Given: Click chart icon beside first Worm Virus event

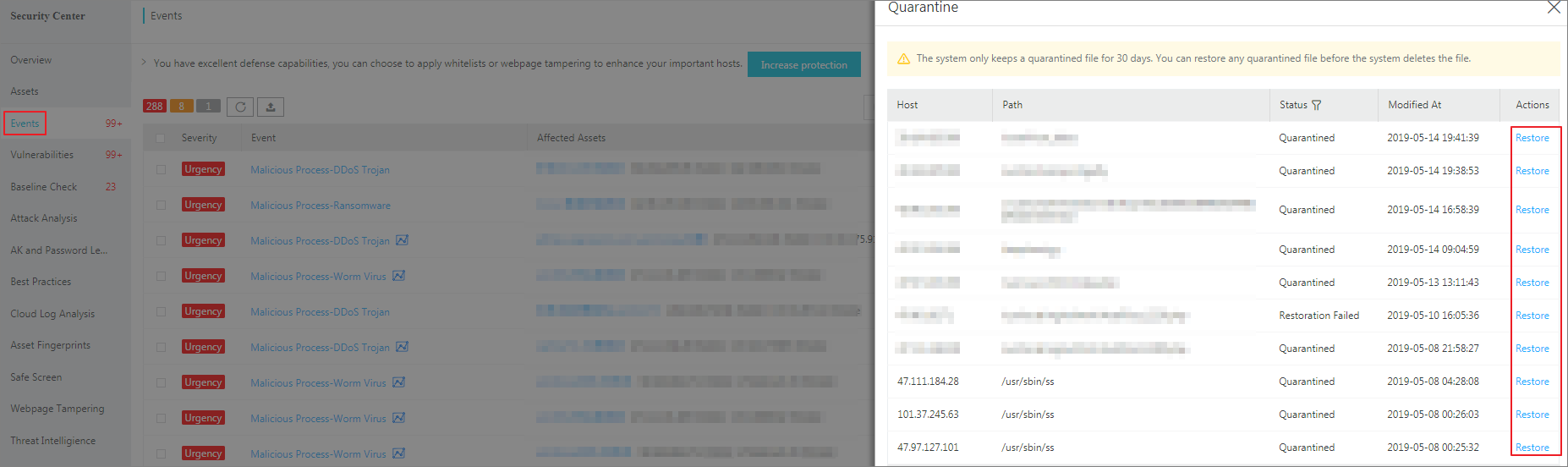Looking at the screenshot, I should point(399,276).
